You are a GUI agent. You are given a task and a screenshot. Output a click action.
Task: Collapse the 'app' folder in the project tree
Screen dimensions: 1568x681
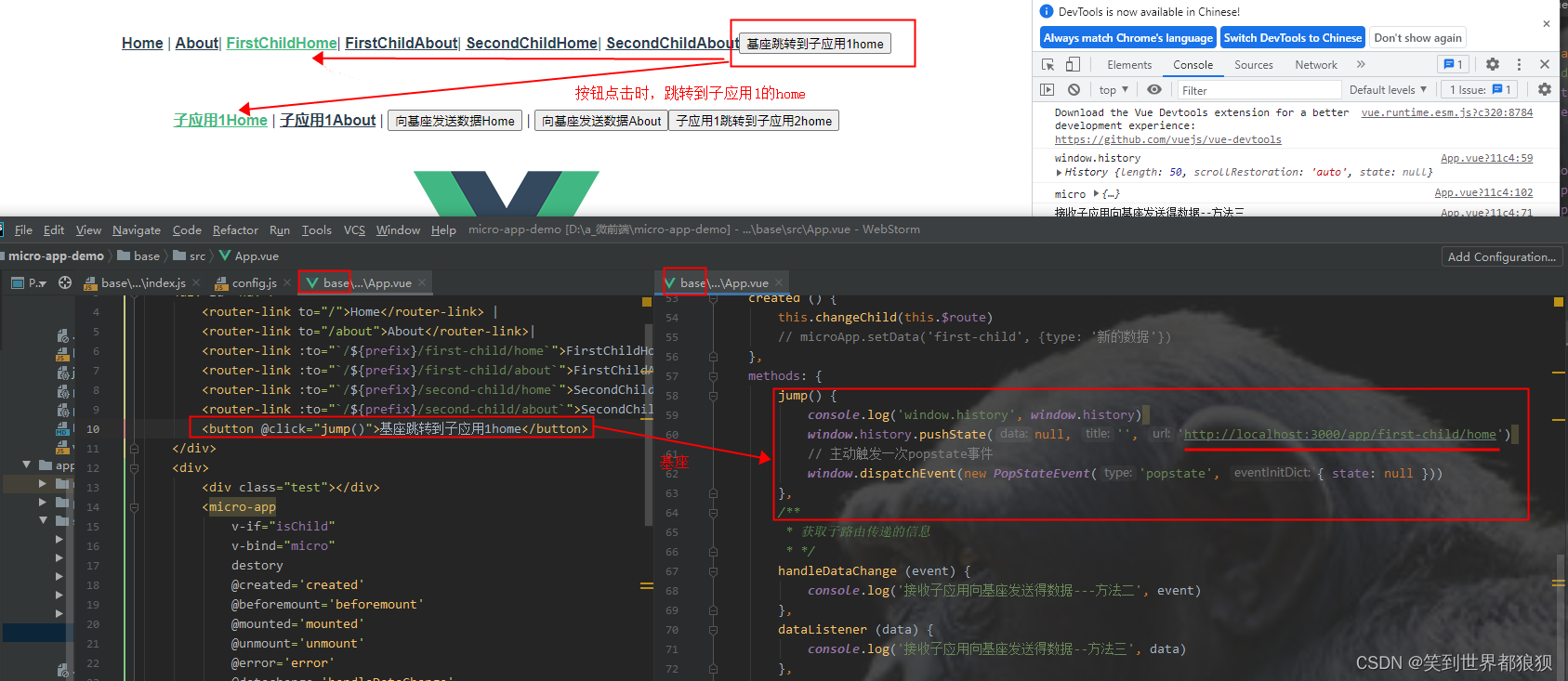point(27,465)
